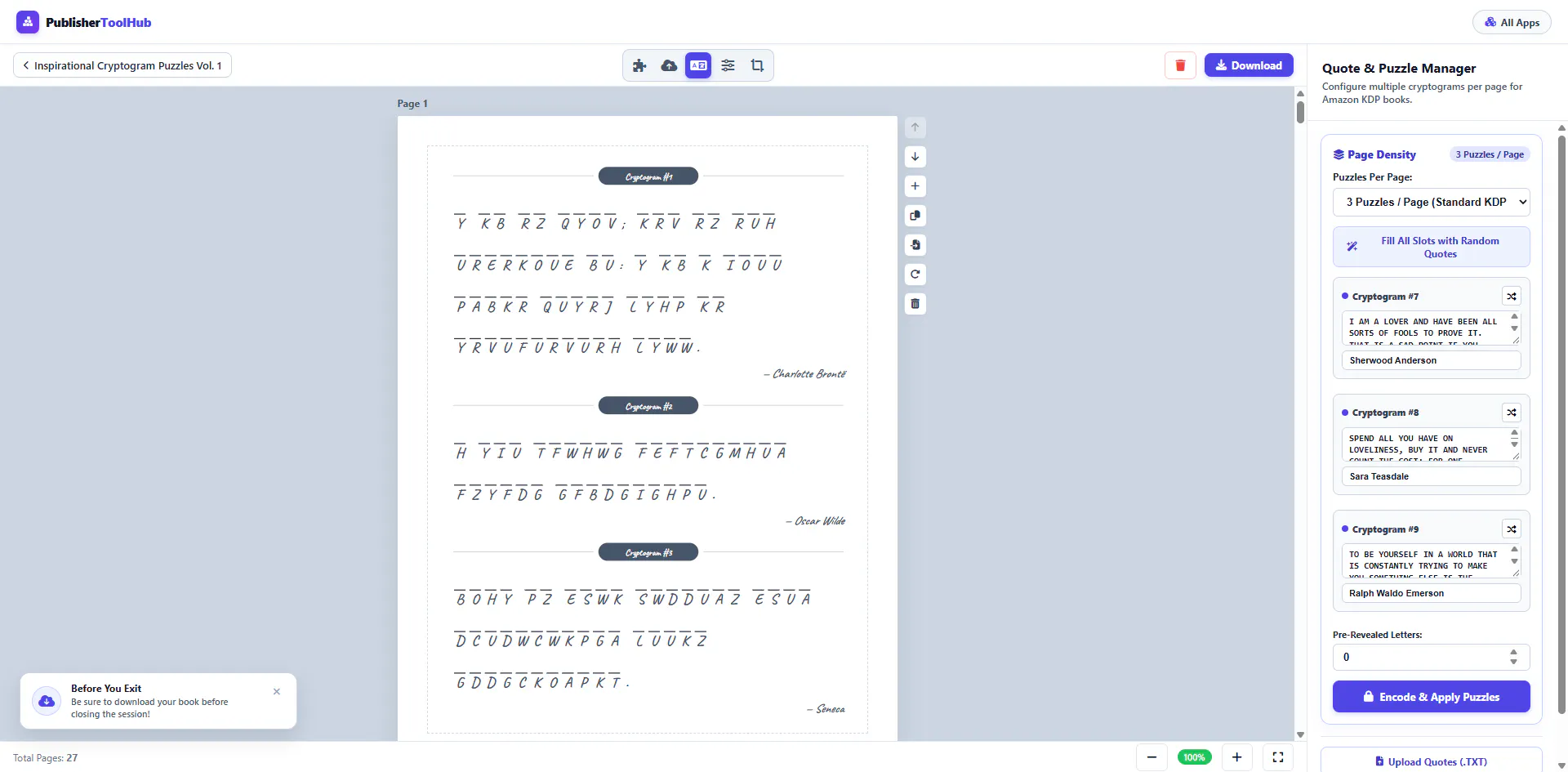This screenshot has height=772, width=1568.
Task: Open the sliders settings toolbar icon
Action: (x=728, y=65)
